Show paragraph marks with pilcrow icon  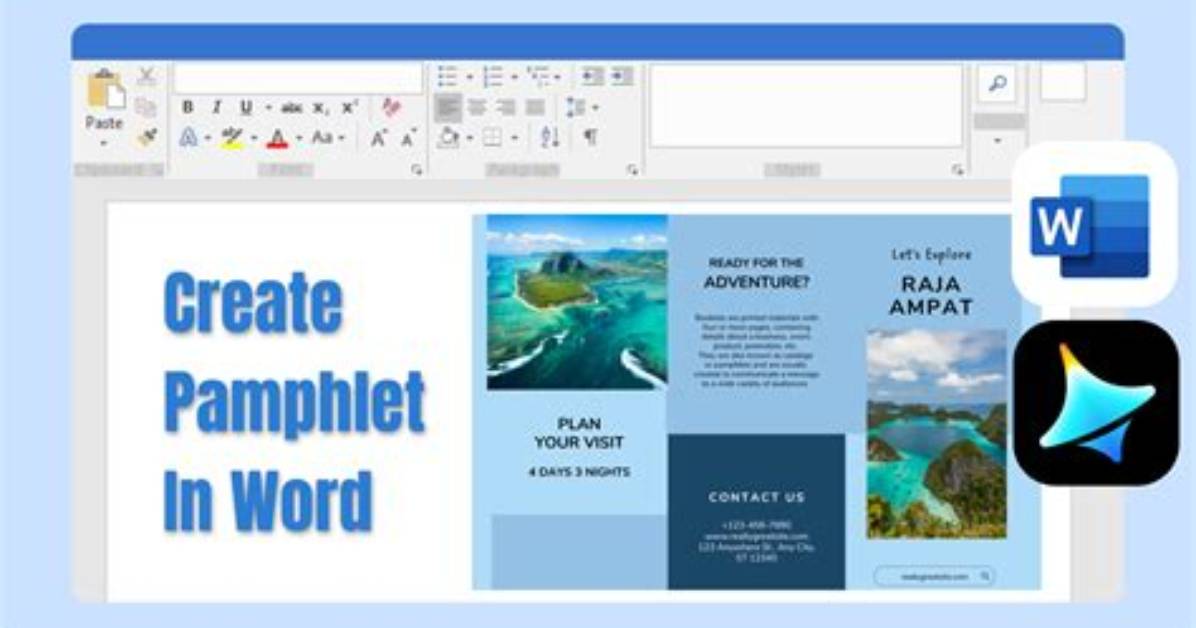tap(590, 138)
